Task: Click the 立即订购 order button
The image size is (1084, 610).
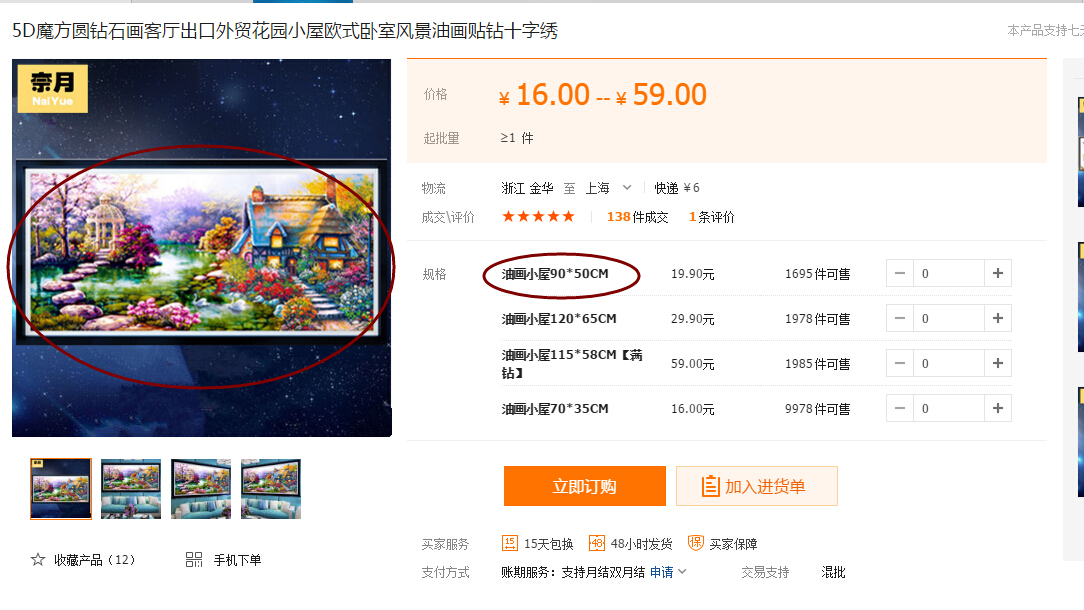Action: [584, 486]
